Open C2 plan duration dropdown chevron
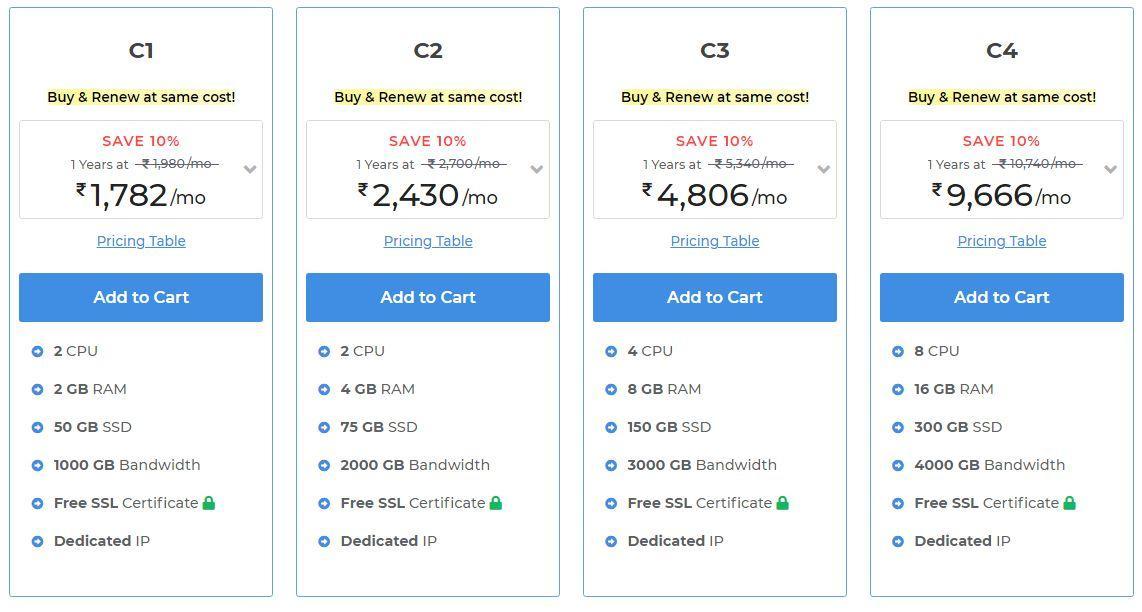Viewport: 1142px width, 612px height. (x=537, y=169)
